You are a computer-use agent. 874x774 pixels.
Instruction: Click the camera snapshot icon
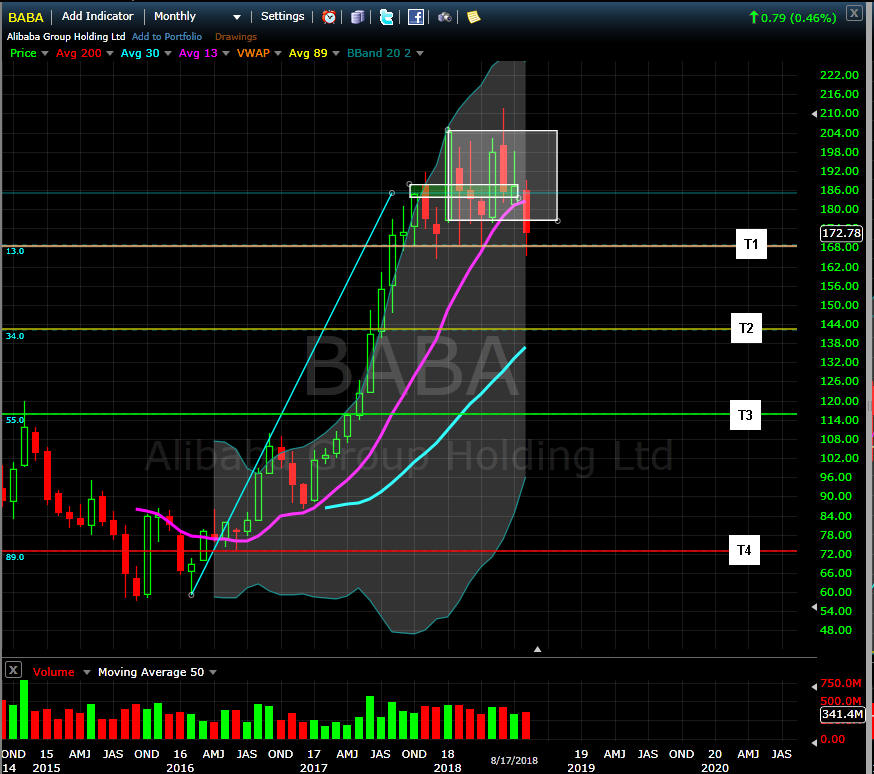(x=445, y=17)
